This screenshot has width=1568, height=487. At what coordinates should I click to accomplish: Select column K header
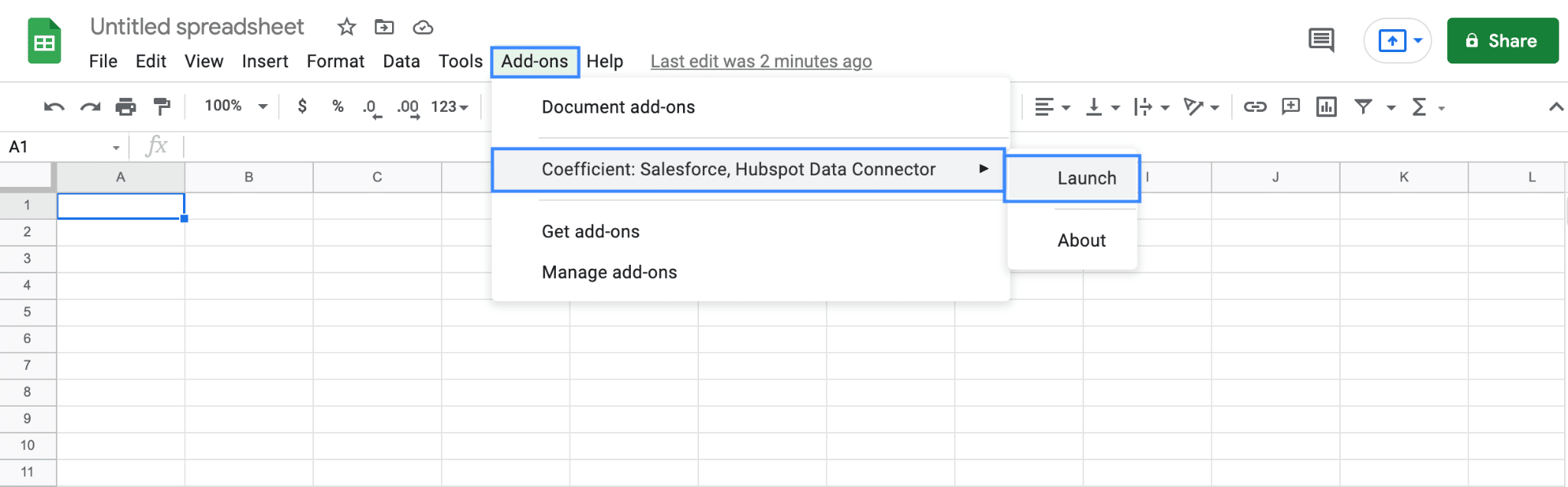click(x=1404, y=177)
